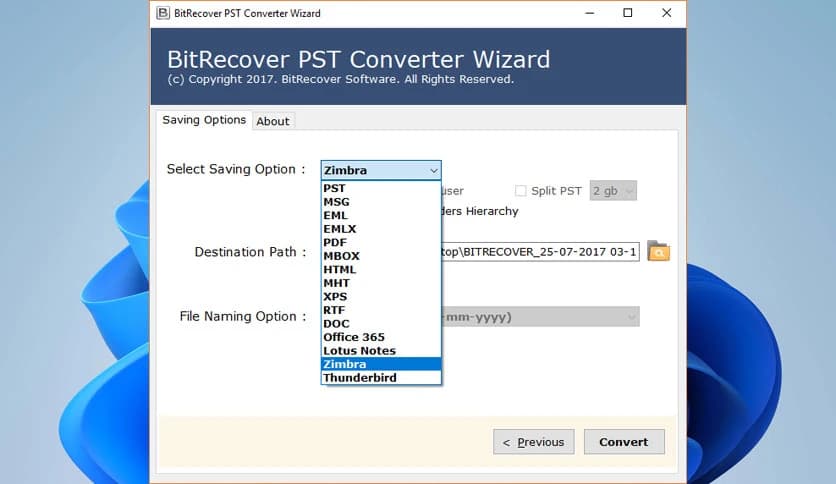The width and height of the screenshot is (836, 484).
Task: Choose MSG from the saving list
Action: (381, 202)
